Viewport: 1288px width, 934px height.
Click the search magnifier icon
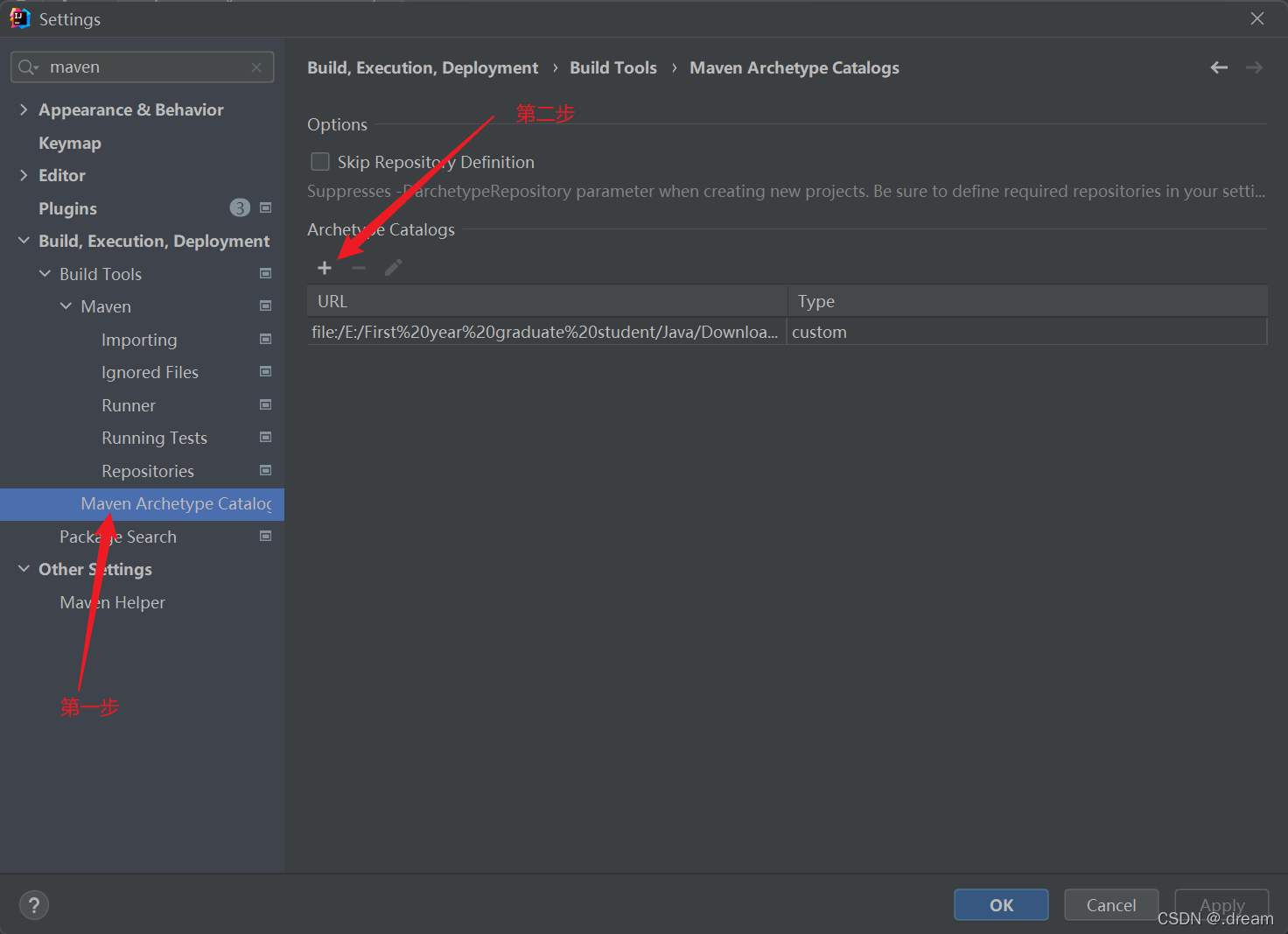coord(27,67)
